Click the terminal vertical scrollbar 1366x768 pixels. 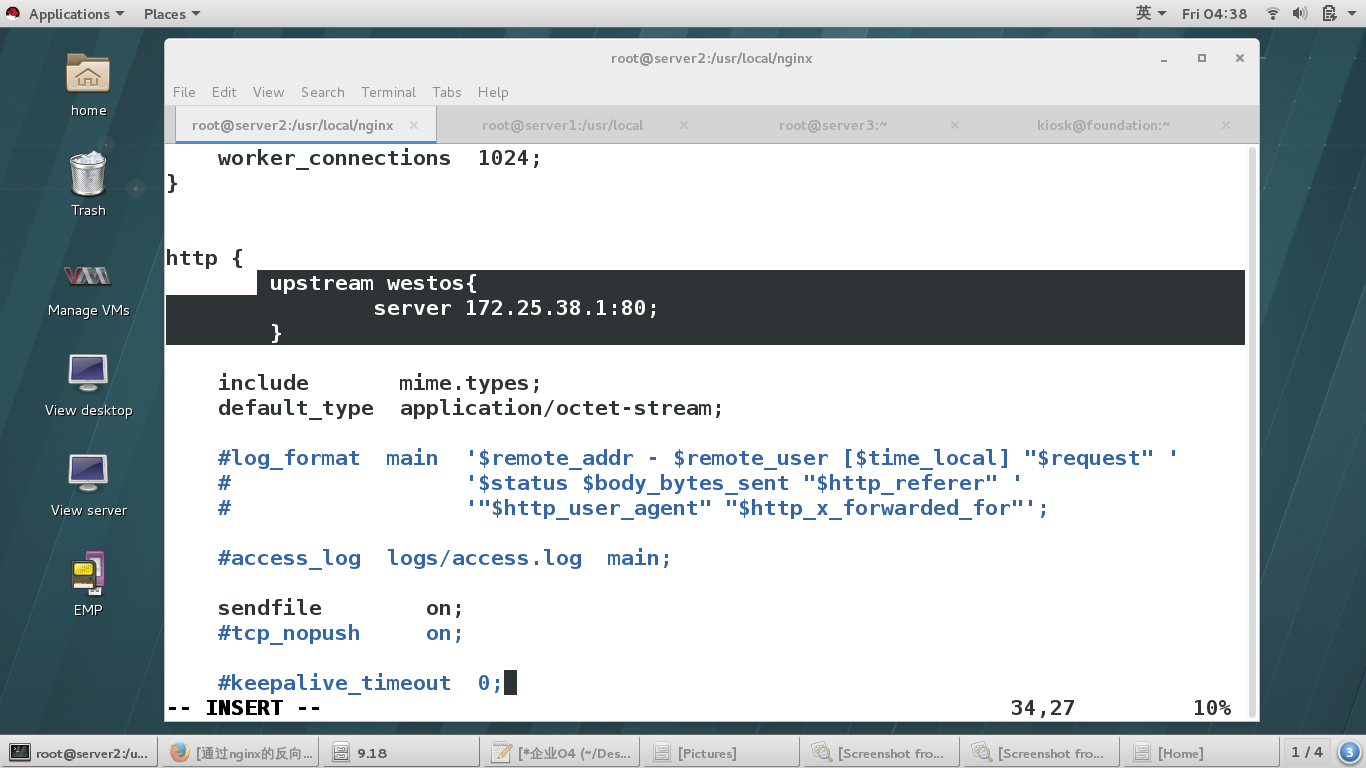[x=1253, y=432]
